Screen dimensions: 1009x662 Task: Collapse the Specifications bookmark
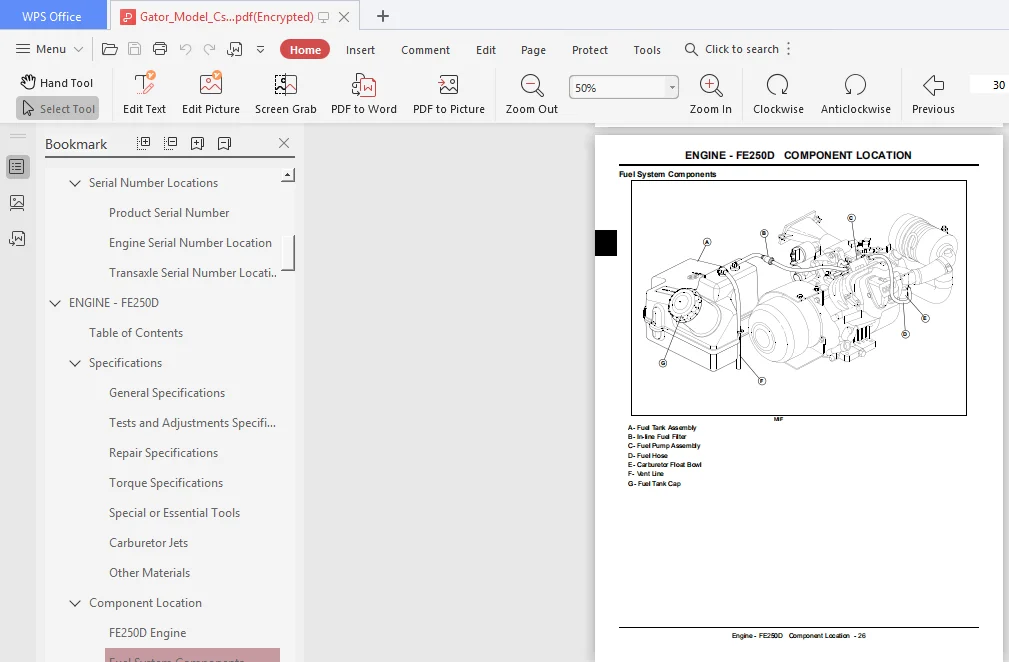(75, 363)
